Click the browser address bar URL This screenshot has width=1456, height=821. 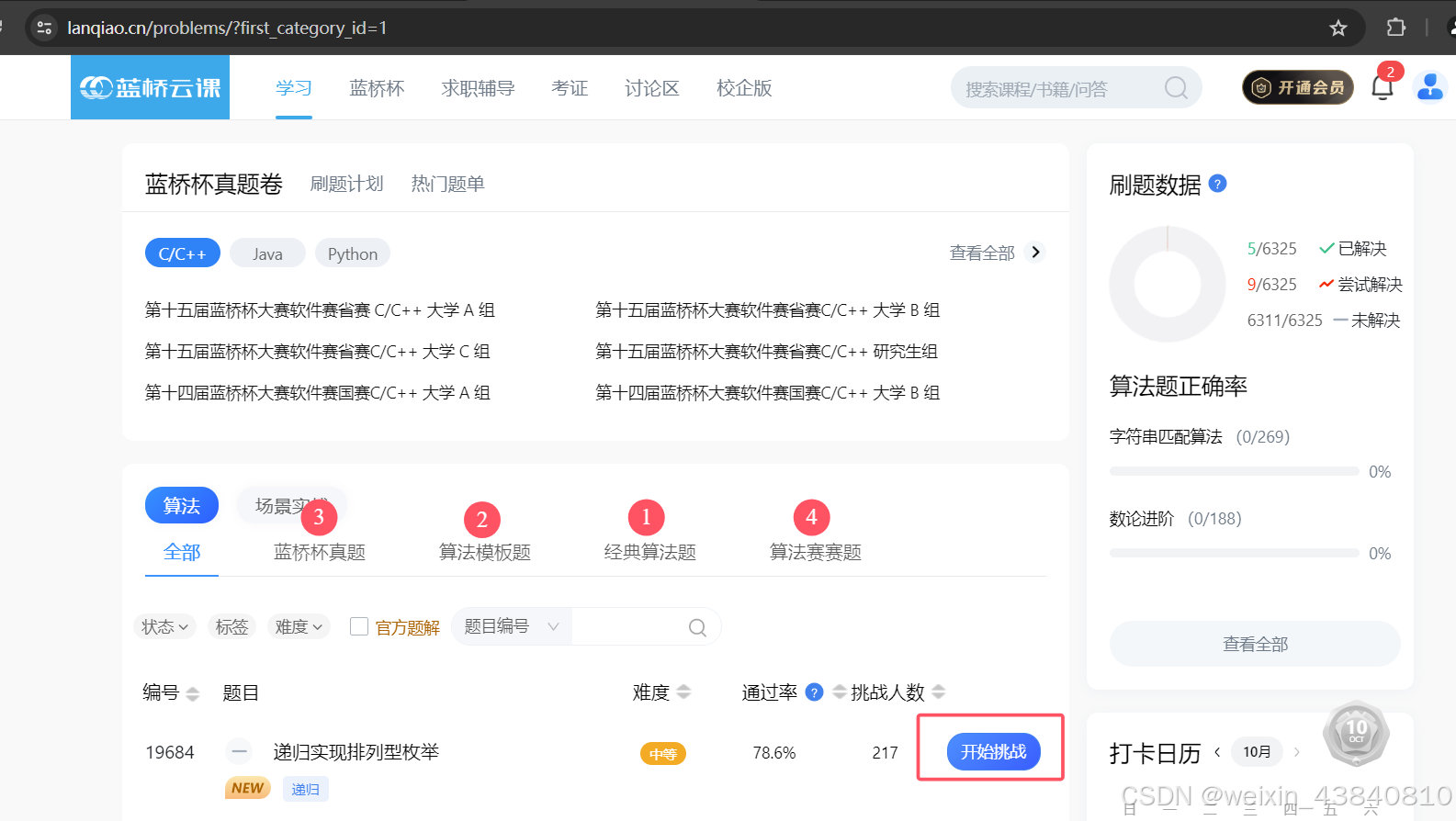227,28
